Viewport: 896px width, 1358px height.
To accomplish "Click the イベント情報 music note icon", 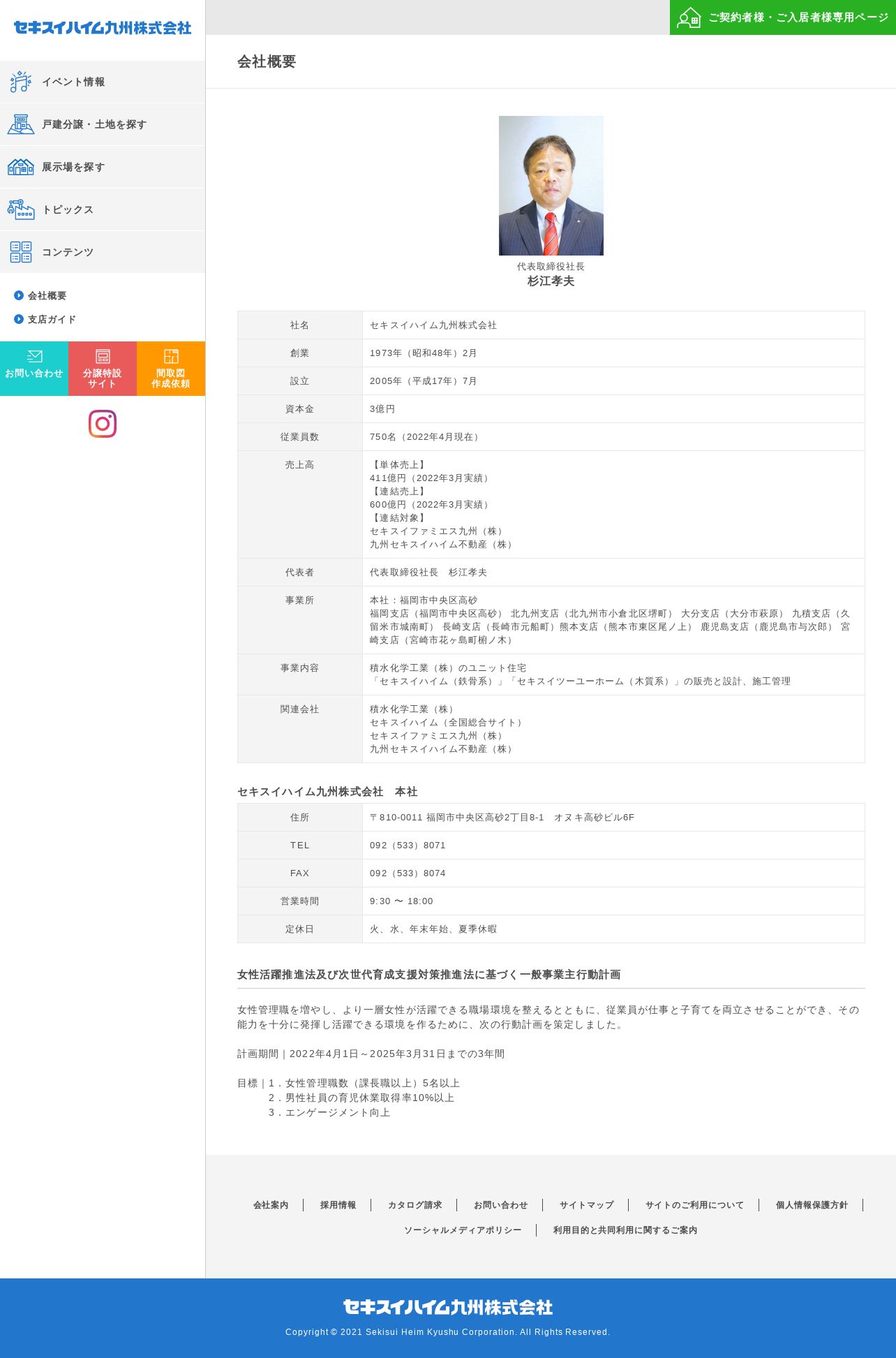I will pyautogui.click(x=20, y=82).
